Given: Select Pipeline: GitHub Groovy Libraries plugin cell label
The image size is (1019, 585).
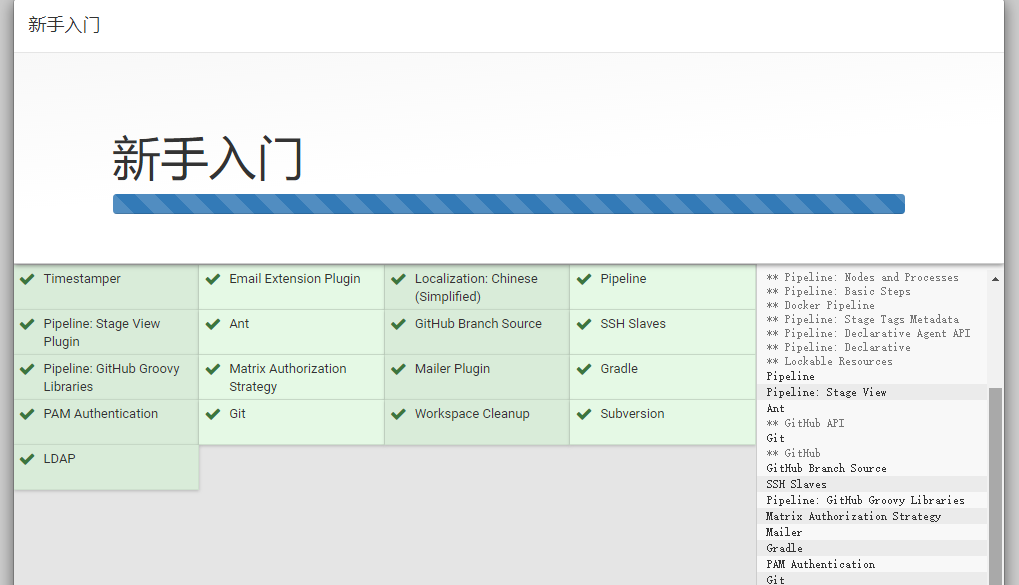Looking at the screenshot, I should [111, 377].
